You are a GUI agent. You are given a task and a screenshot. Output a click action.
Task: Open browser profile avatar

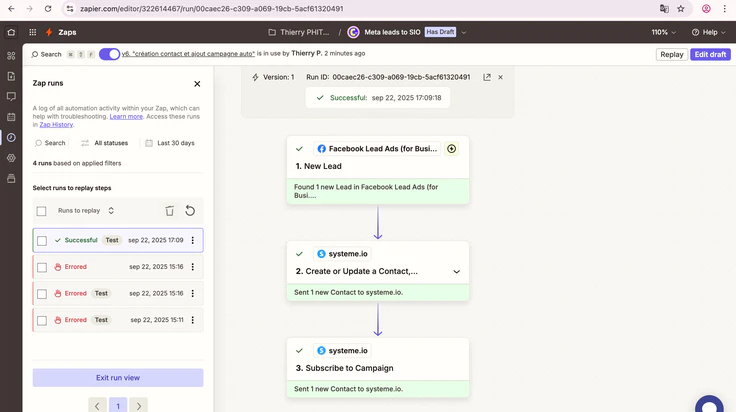click(706, 8)
